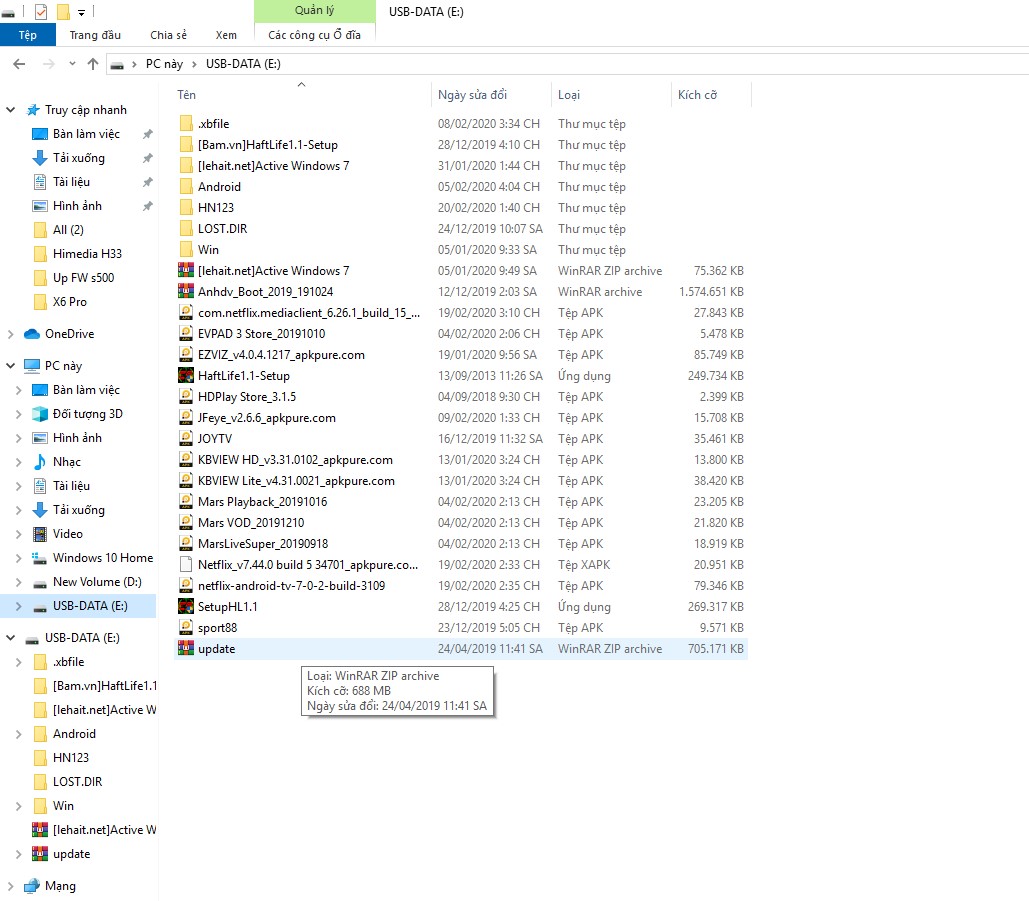The height and width of the screenshot is (901, 1029).
Task: Click the Hình ảnh pictures icon under PC này
Action: point(40,438)
